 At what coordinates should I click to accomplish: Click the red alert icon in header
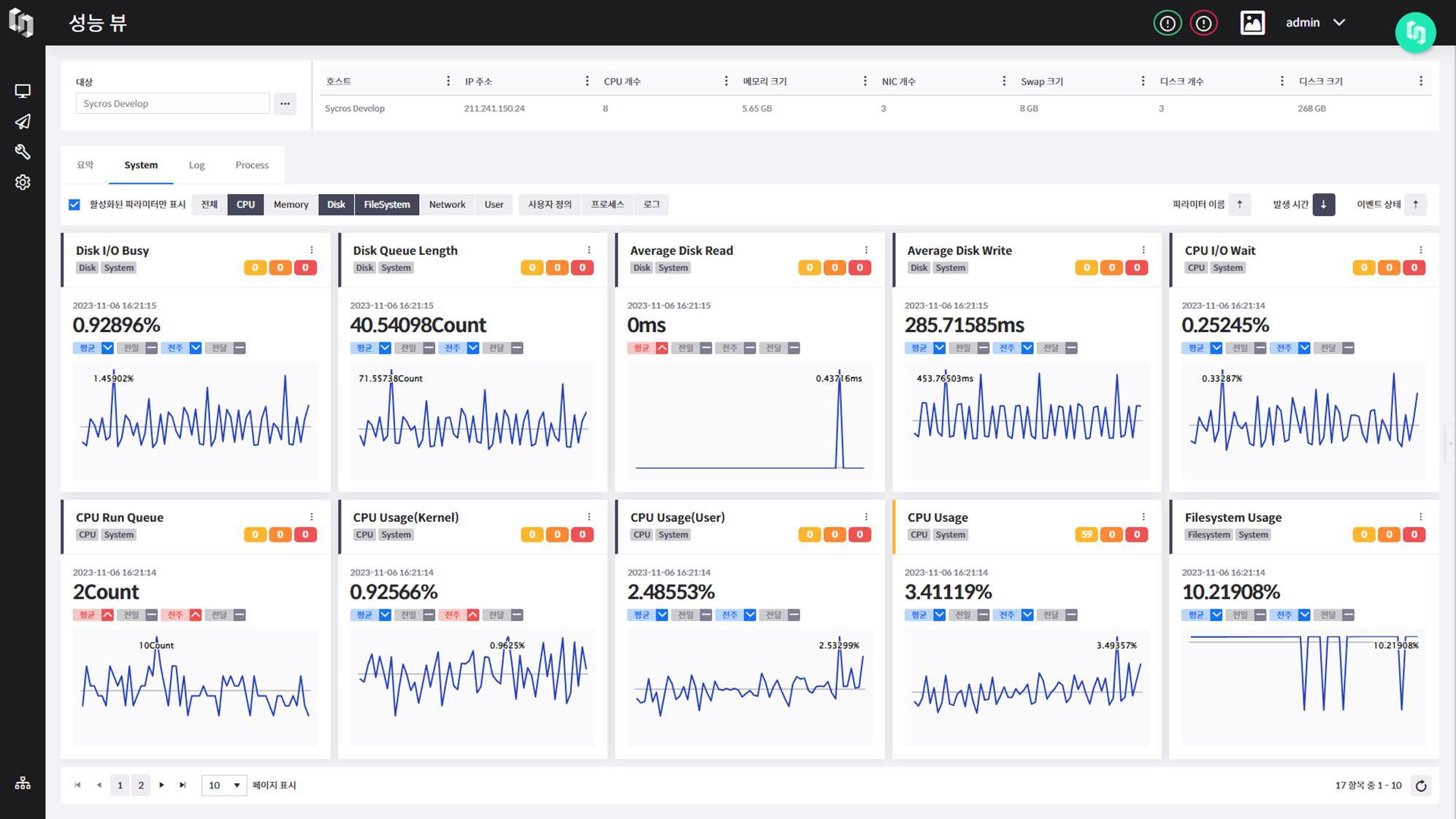click(1203, 23)
